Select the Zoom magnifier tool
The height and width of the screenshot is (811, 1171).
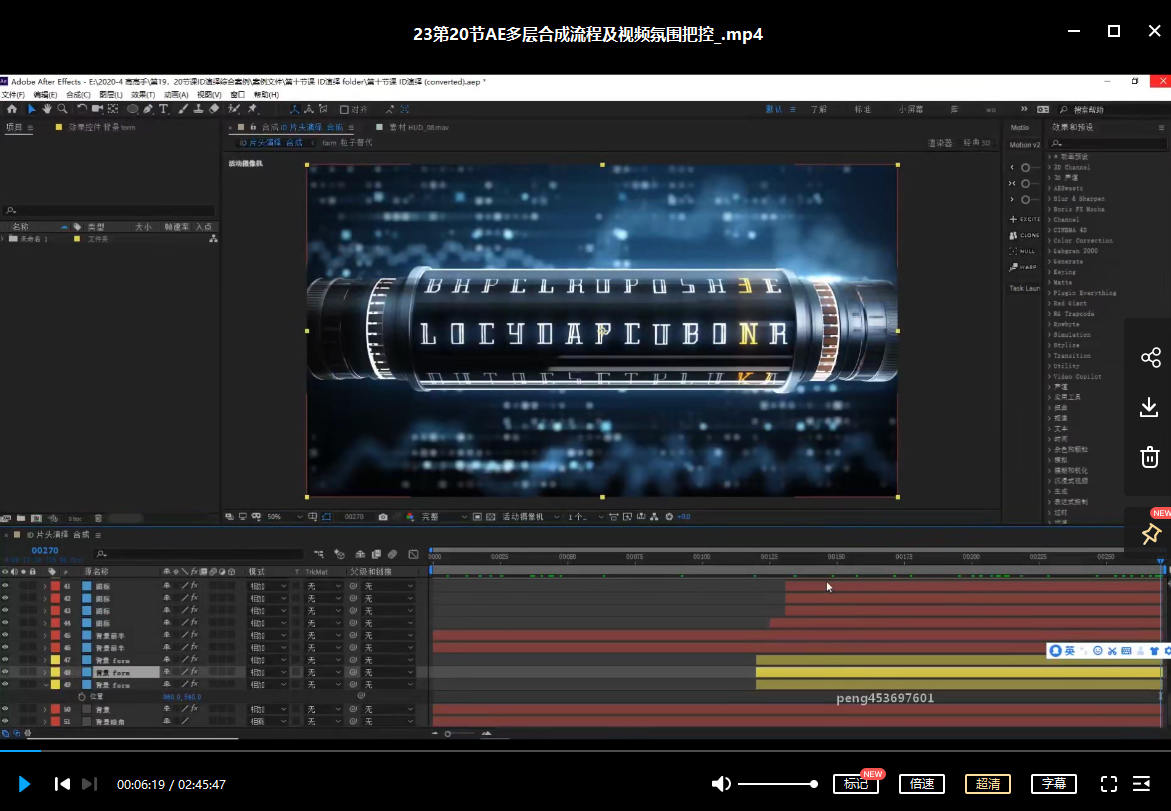(x=62, y=109)
